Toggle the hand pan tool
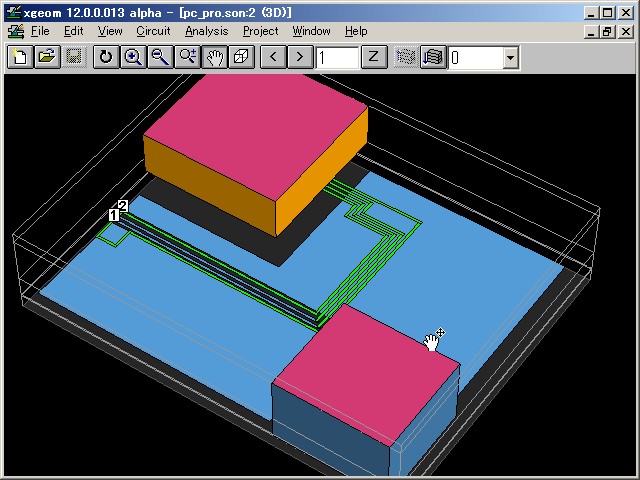This screenshot has width=640, height=480. pos(215,57)
